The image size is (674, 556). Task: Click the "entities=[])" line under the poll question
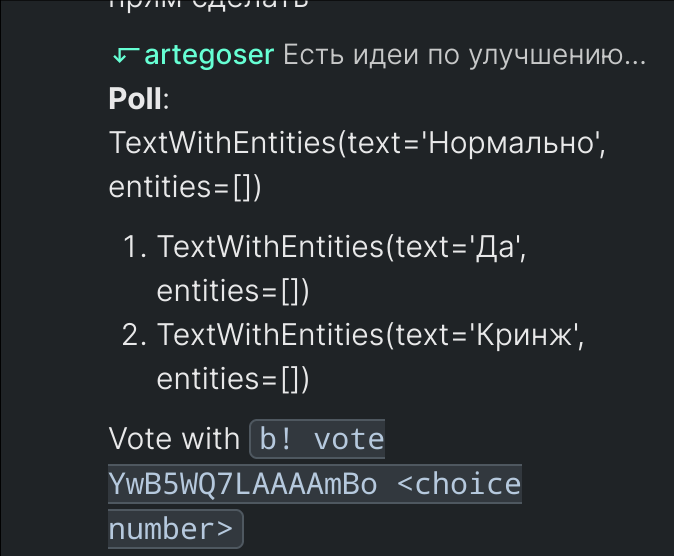point(185,187)
